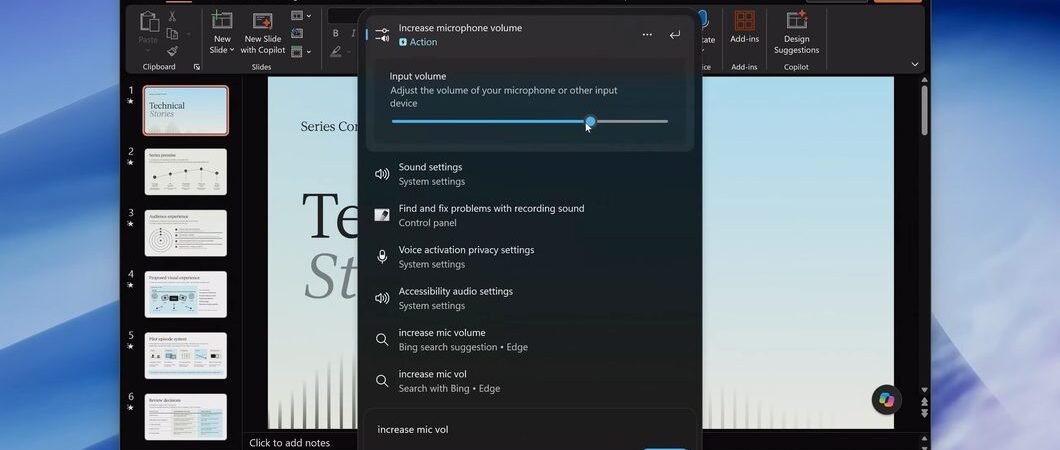Open Accessibility audio settings result
This screenshot has height=450, width=1060.
tap(530, 298)
